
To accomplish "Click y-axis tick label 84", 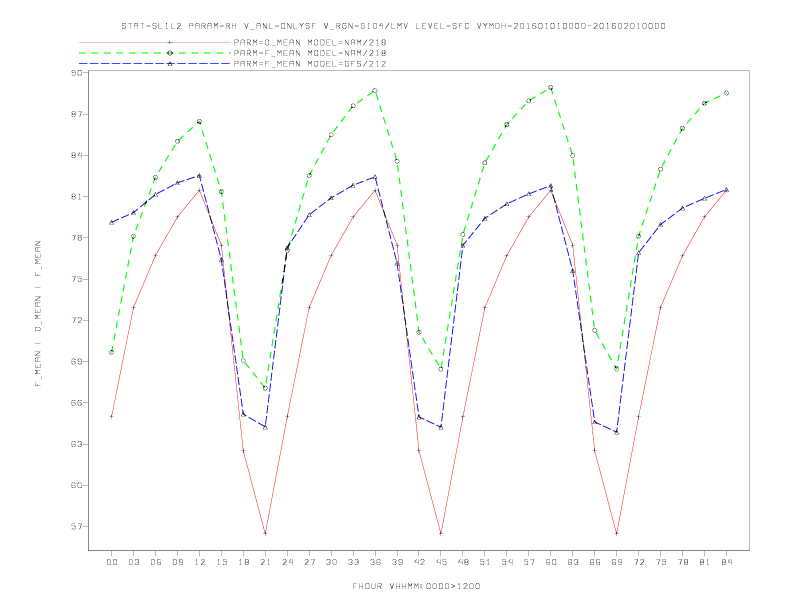I will 76,155.
